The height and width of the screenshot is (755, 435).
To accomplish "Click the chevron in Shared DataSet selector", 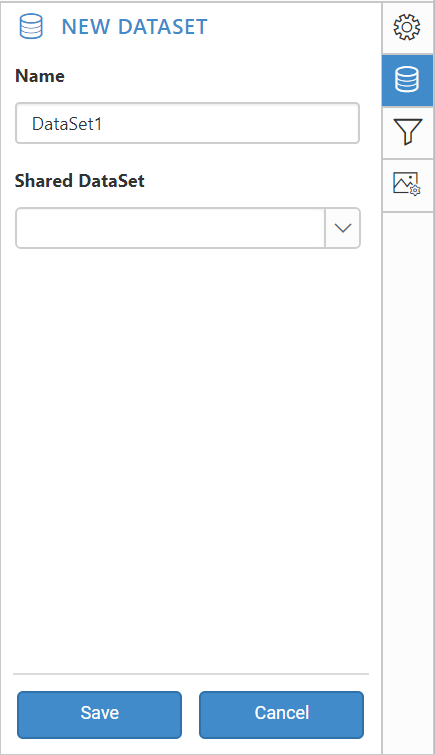I will click(x=343, y=228).
